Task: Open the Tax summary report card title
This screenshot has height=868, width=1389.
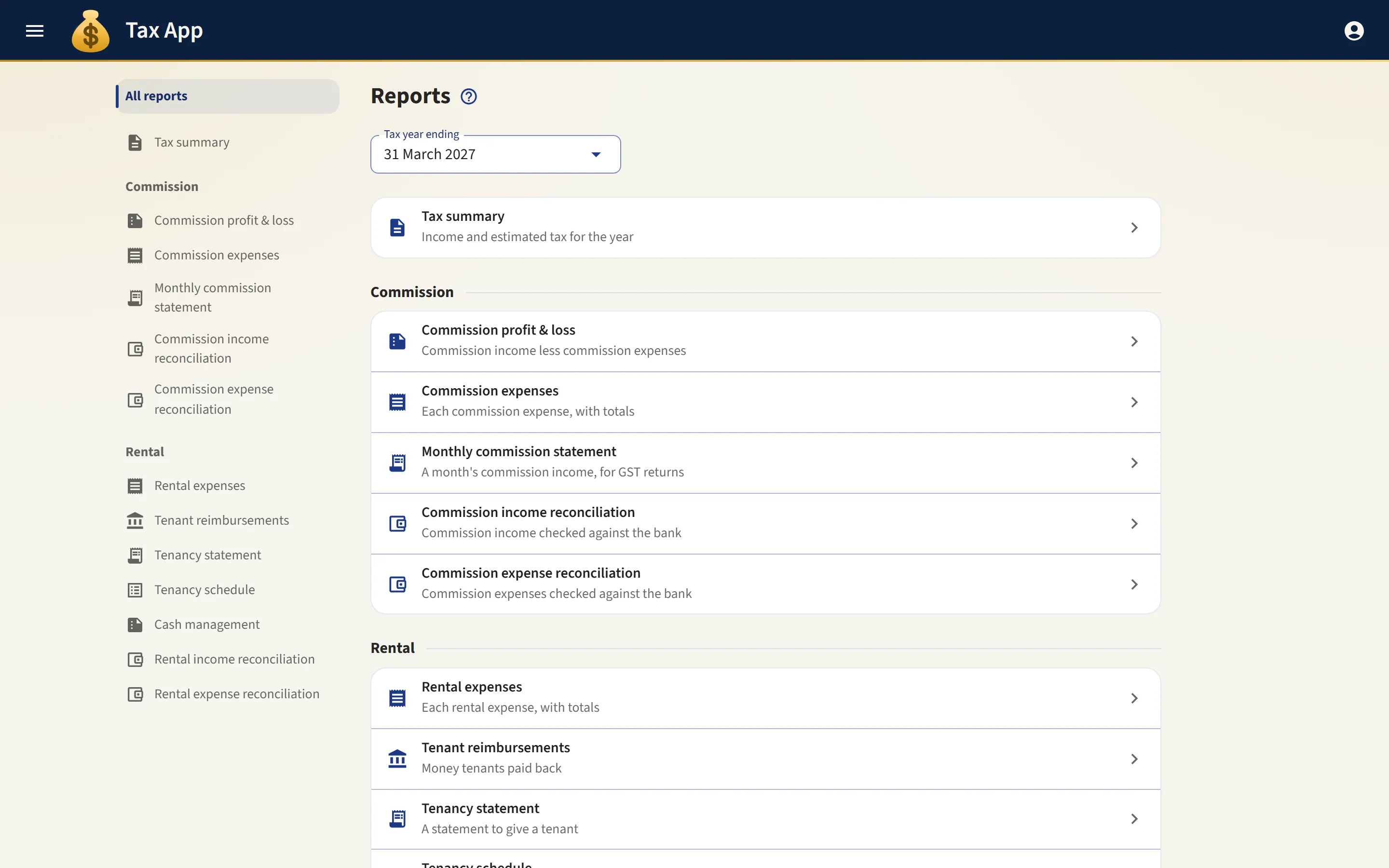Action: click(463, 217)
